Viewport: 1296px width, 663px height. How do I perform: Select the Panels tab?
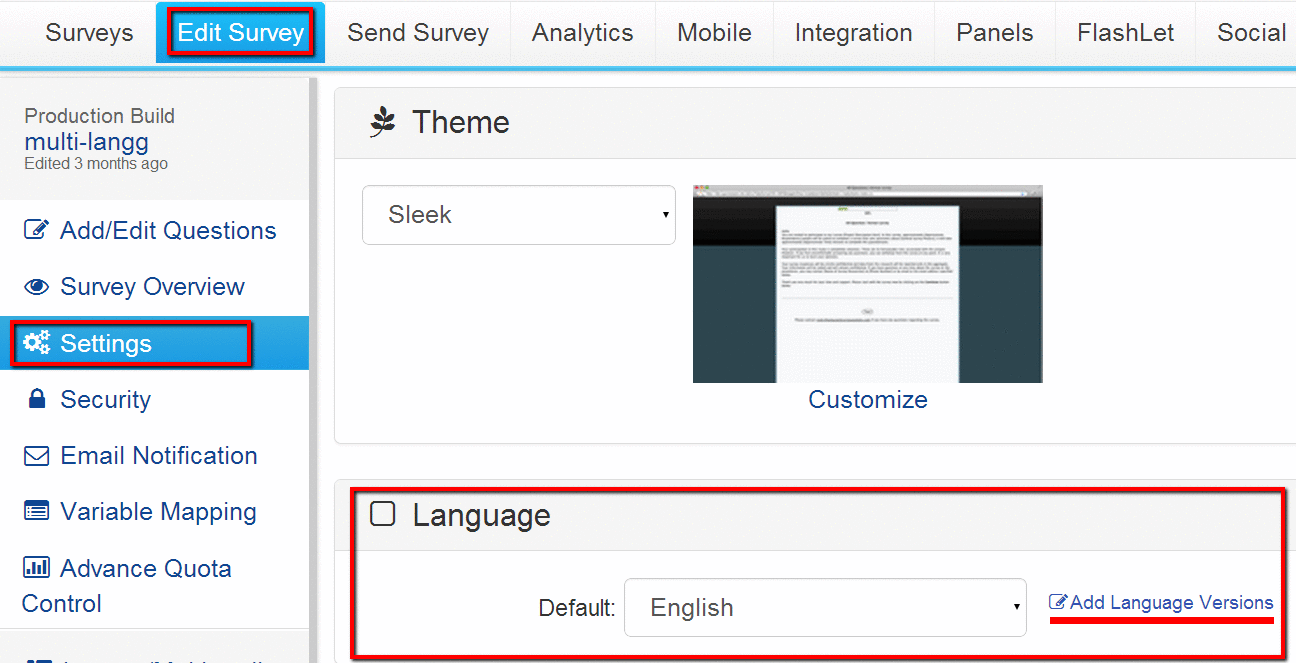click(x=994, y=33)
